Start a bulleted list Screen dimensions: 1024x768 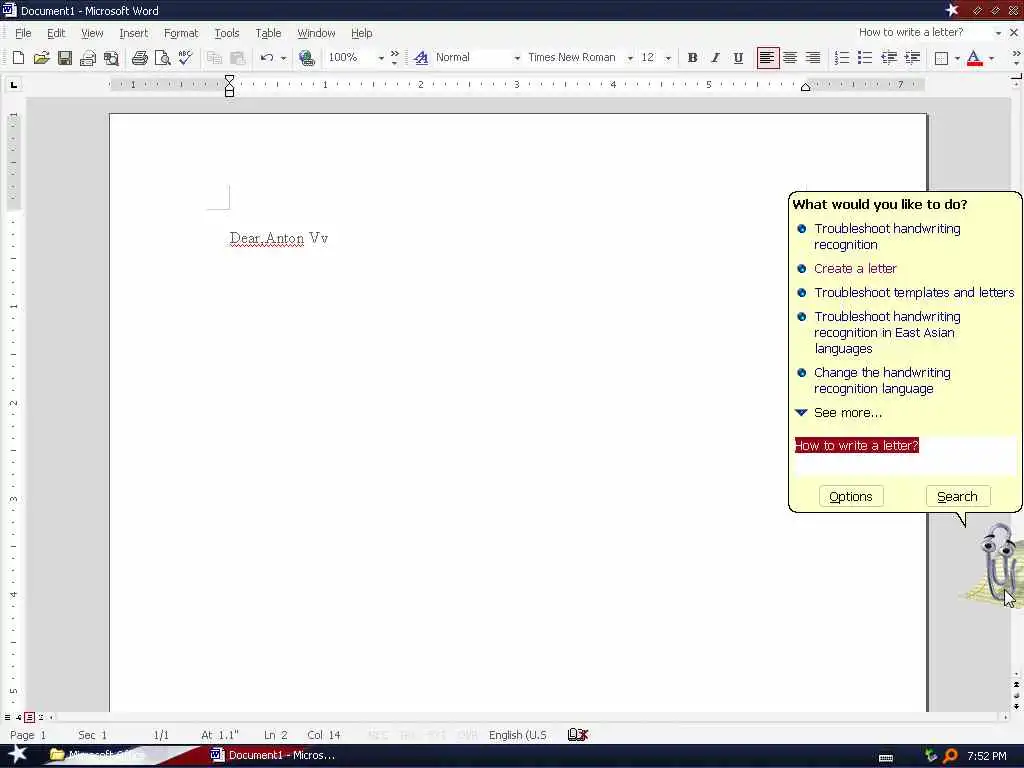click(865, 57)
